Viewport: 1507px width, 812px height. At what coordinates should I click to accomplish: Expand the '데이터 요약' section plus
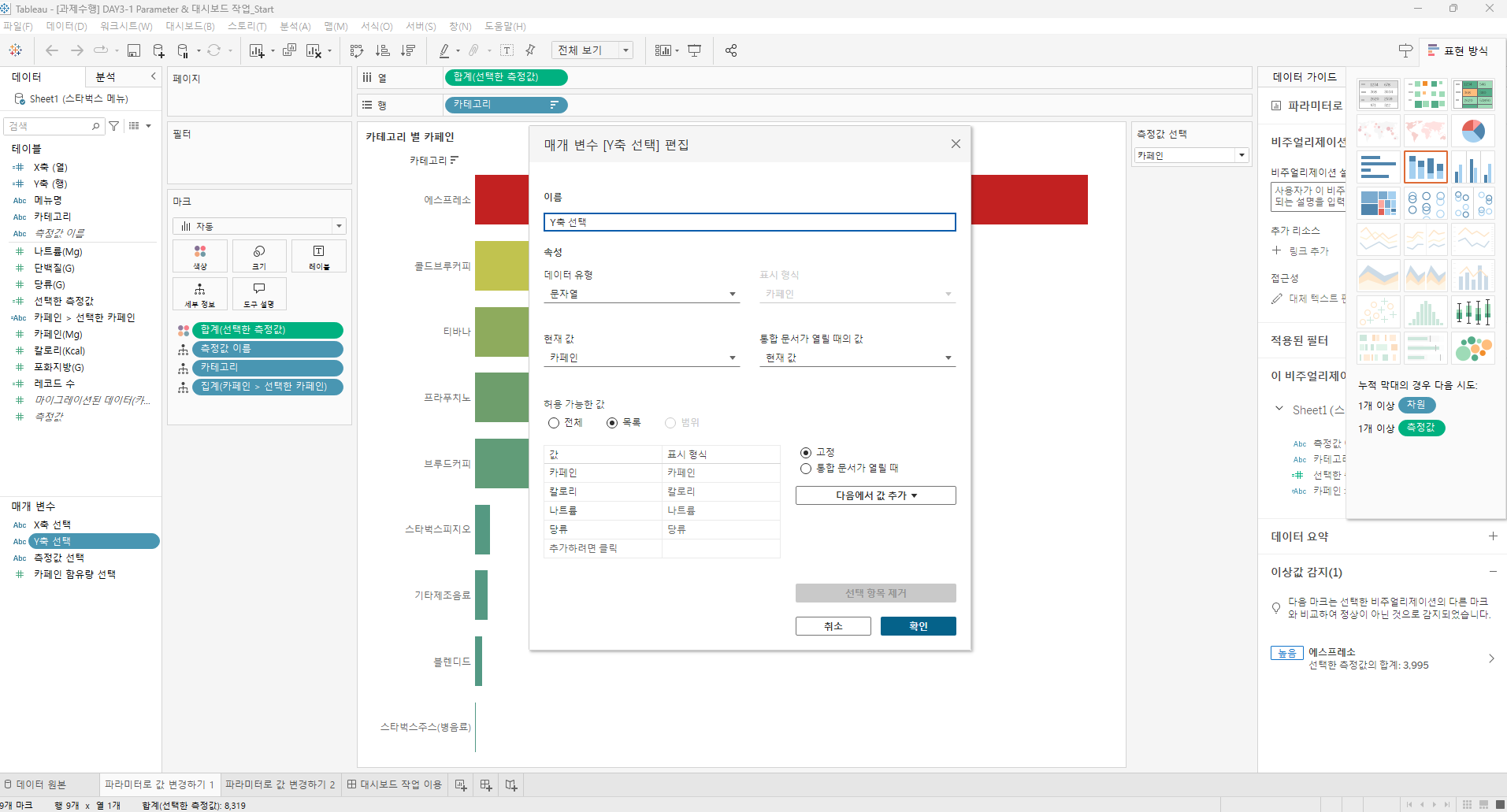pyautogui.click(x=1493, y=536)
